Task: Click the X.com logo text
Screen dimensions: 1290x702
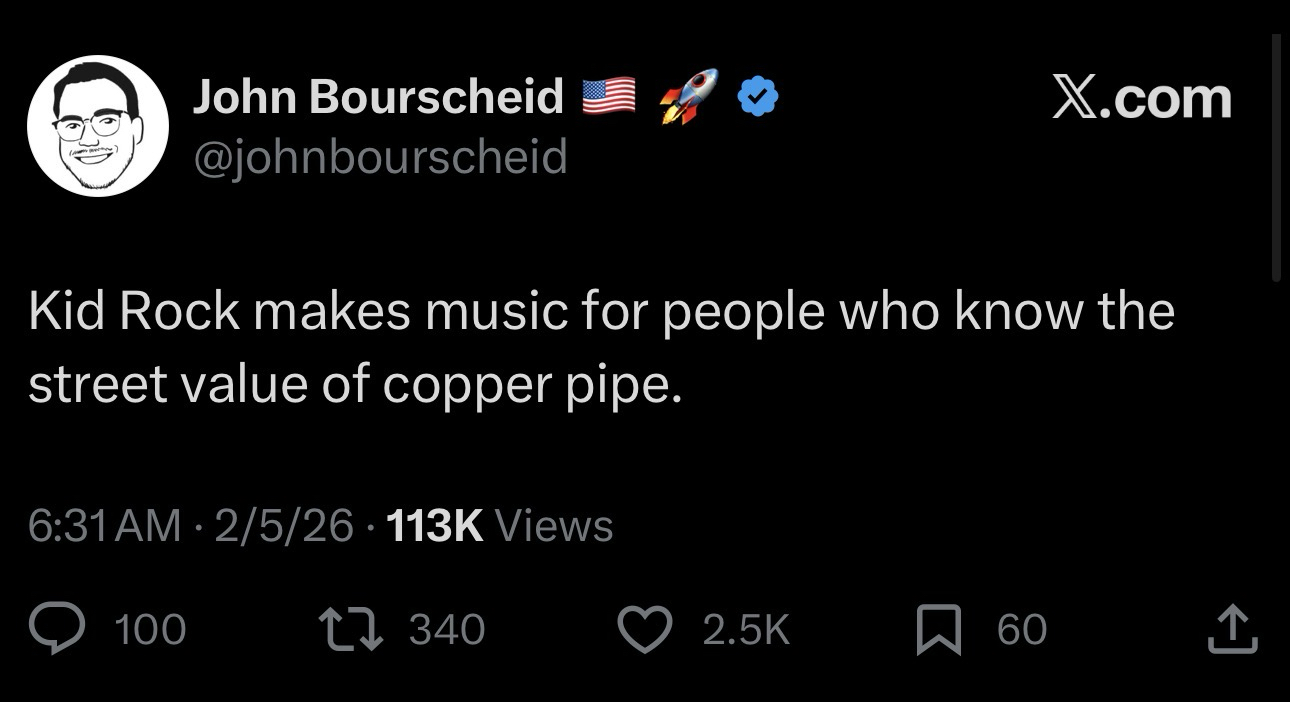Action: [x=1141, y=98]
